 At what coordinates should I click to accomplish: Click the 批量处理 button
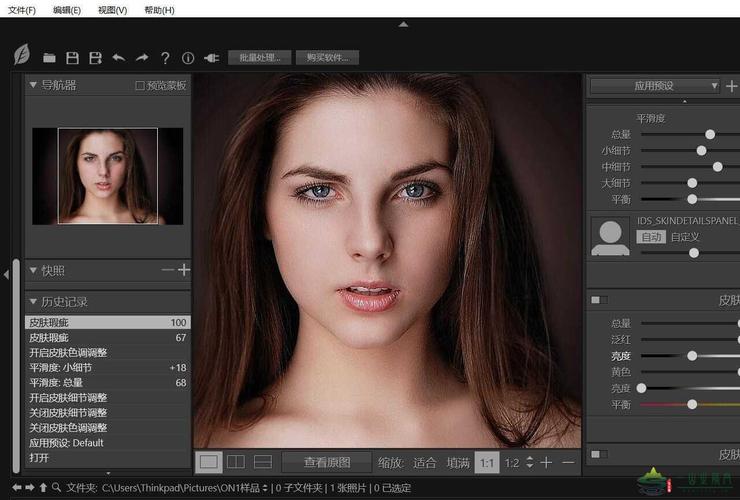point(259,58)
